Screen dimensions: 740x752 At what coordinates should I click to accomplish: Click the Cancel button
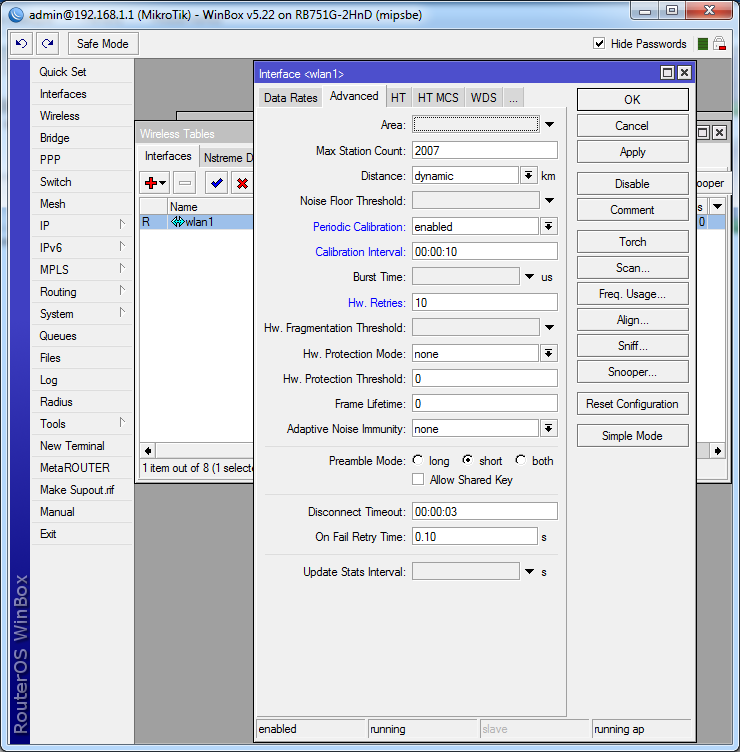pos(633,126)
